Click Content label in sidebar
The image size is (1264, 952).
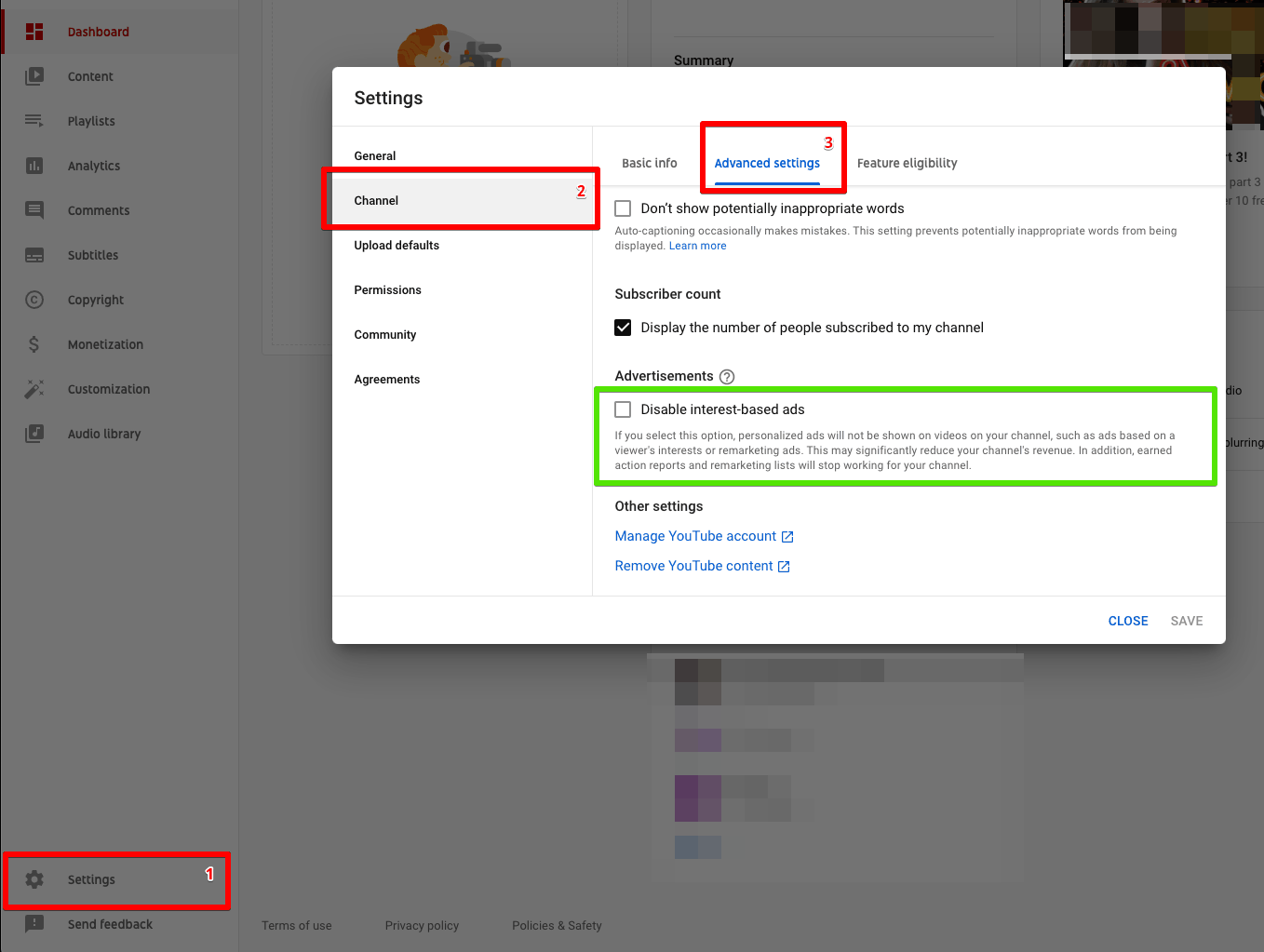(90, 76)
